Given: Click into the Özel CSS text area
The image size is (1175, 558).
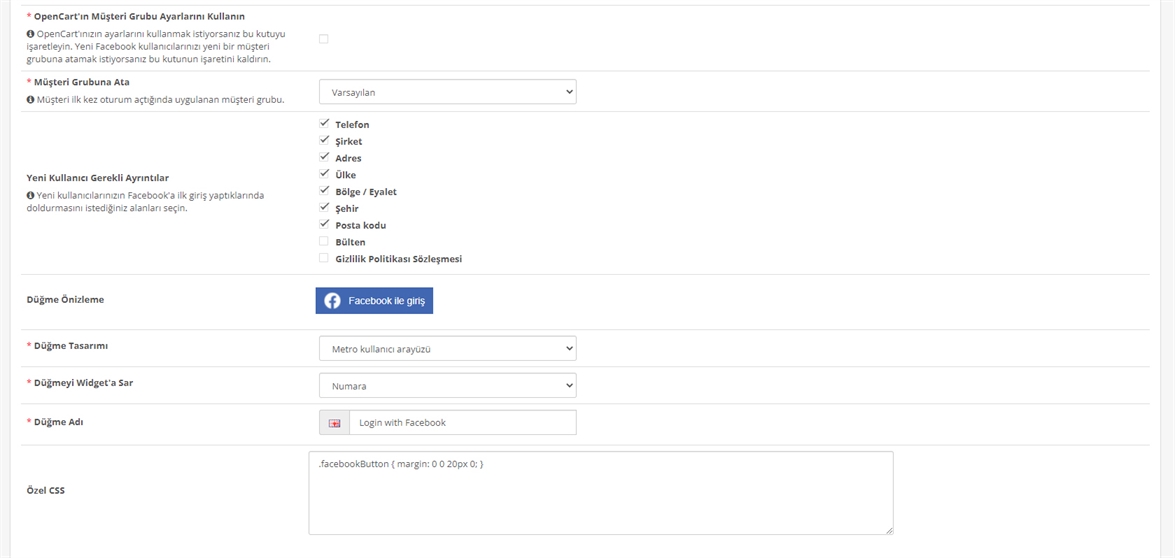Looking at the screenshot, I should coord(601,493).
